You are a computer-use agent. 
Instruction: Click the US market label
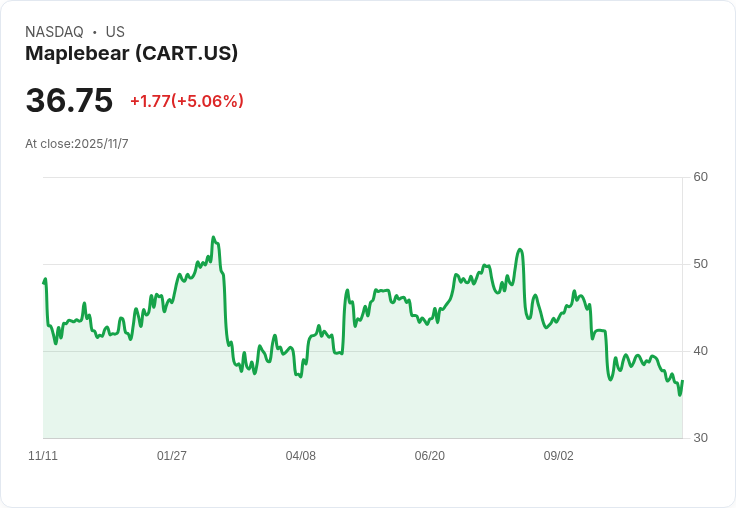[x=115, y=32]
